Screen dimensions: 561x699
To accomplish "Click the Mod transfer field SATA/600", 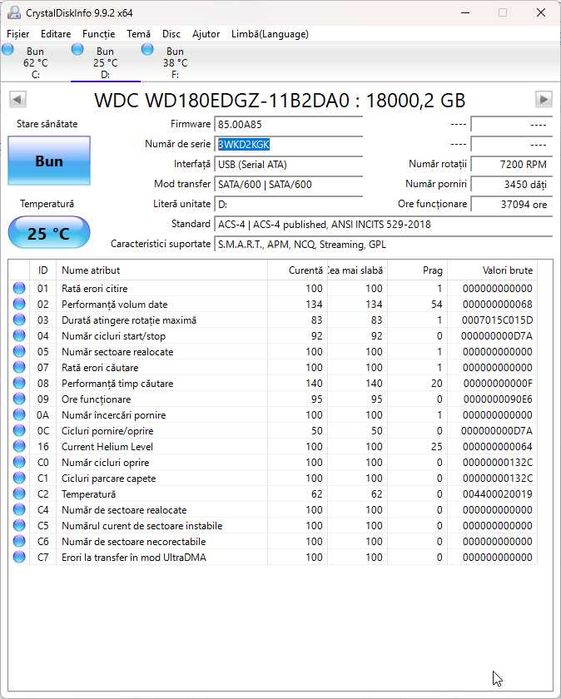I will coord(288,184).
